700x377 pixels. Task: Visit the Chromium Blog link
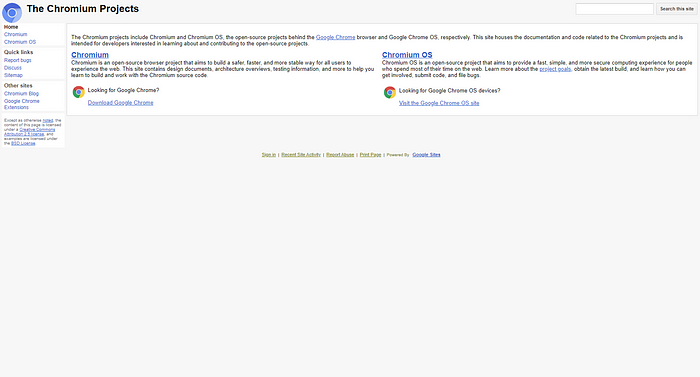[x=21, y=94]
